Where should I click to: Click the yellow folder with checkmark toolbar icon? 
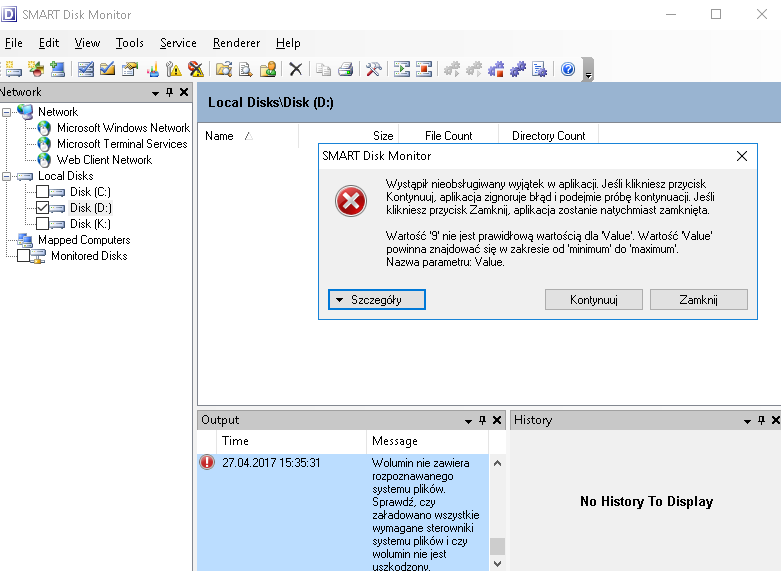coord(108,69)
